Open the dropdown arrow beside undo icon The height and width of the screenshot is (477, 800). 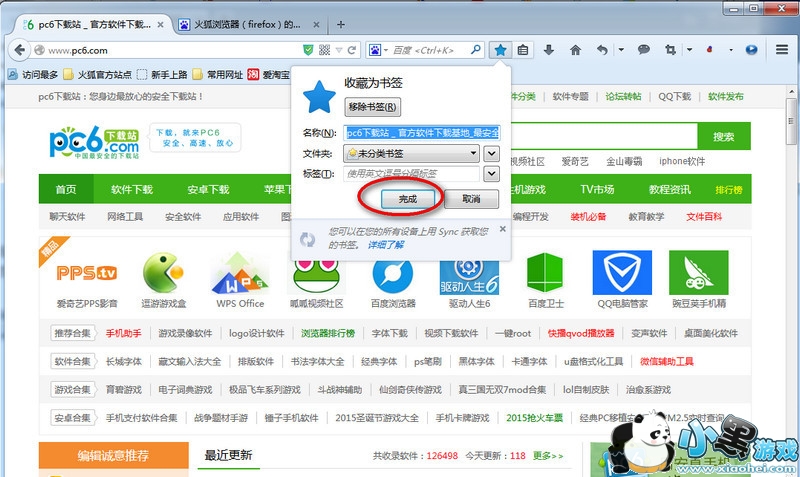point(621,50)
